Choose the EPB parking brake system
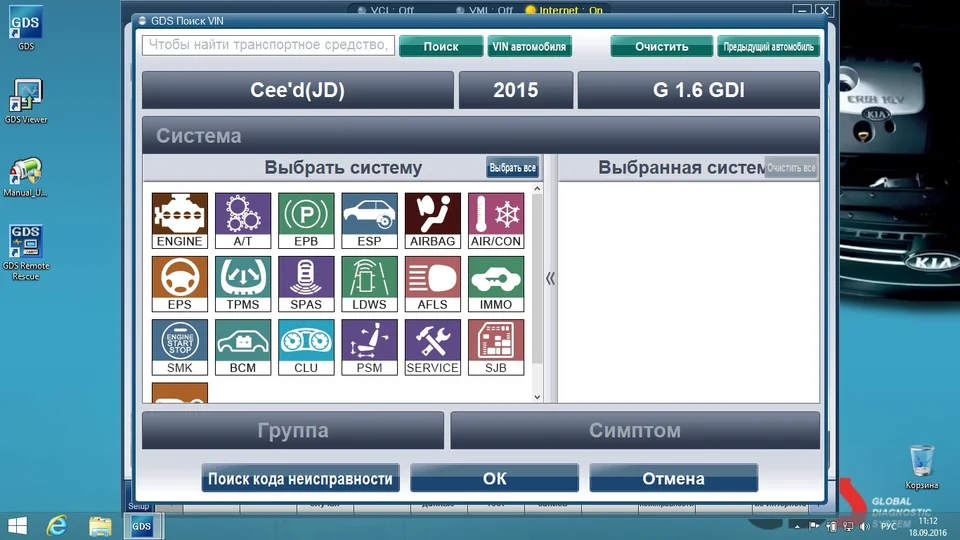The image size is (960, 540). point(306,220)
